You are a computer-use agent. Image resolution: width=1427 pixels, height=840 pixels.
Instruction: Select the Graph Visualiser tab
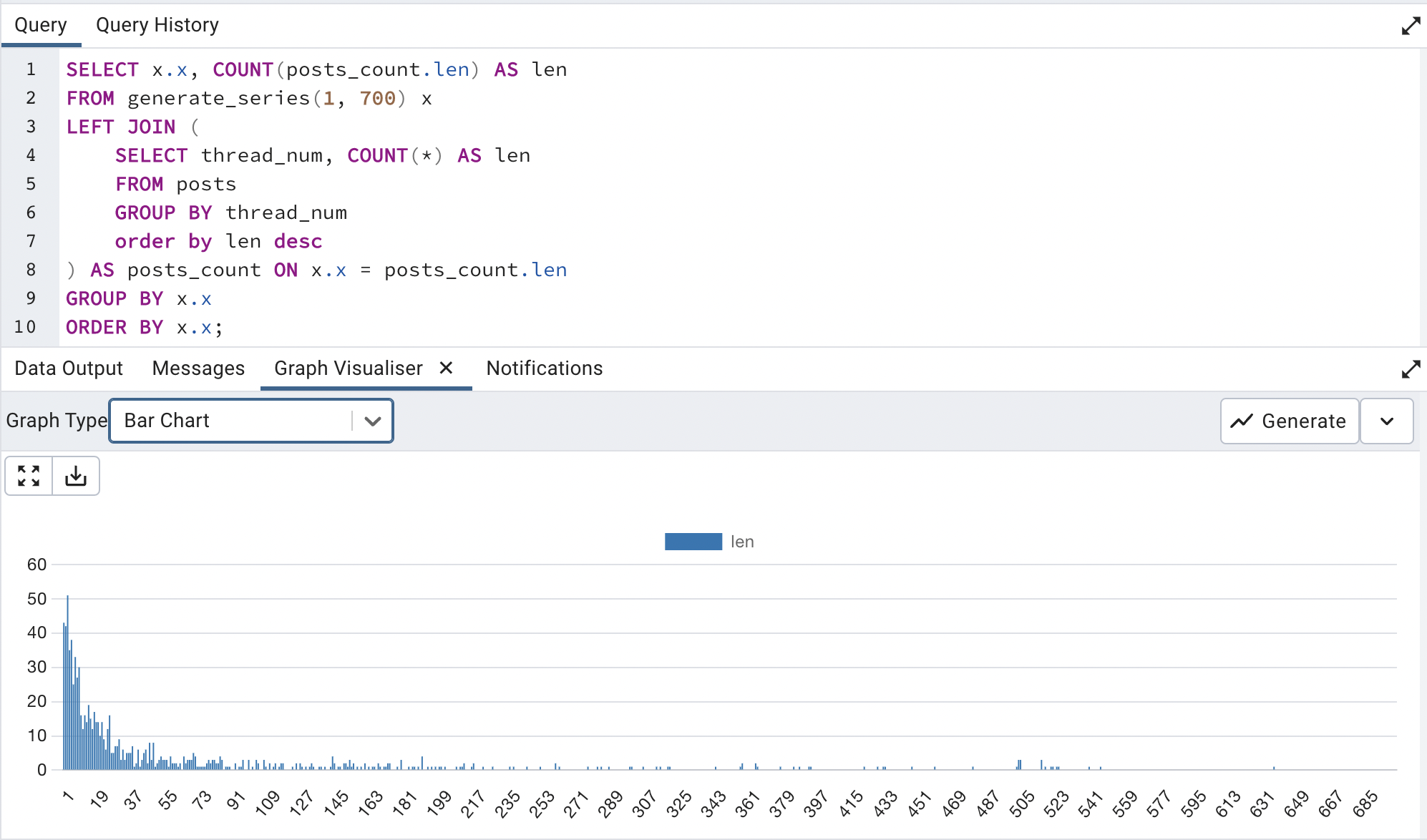[348, 368]
